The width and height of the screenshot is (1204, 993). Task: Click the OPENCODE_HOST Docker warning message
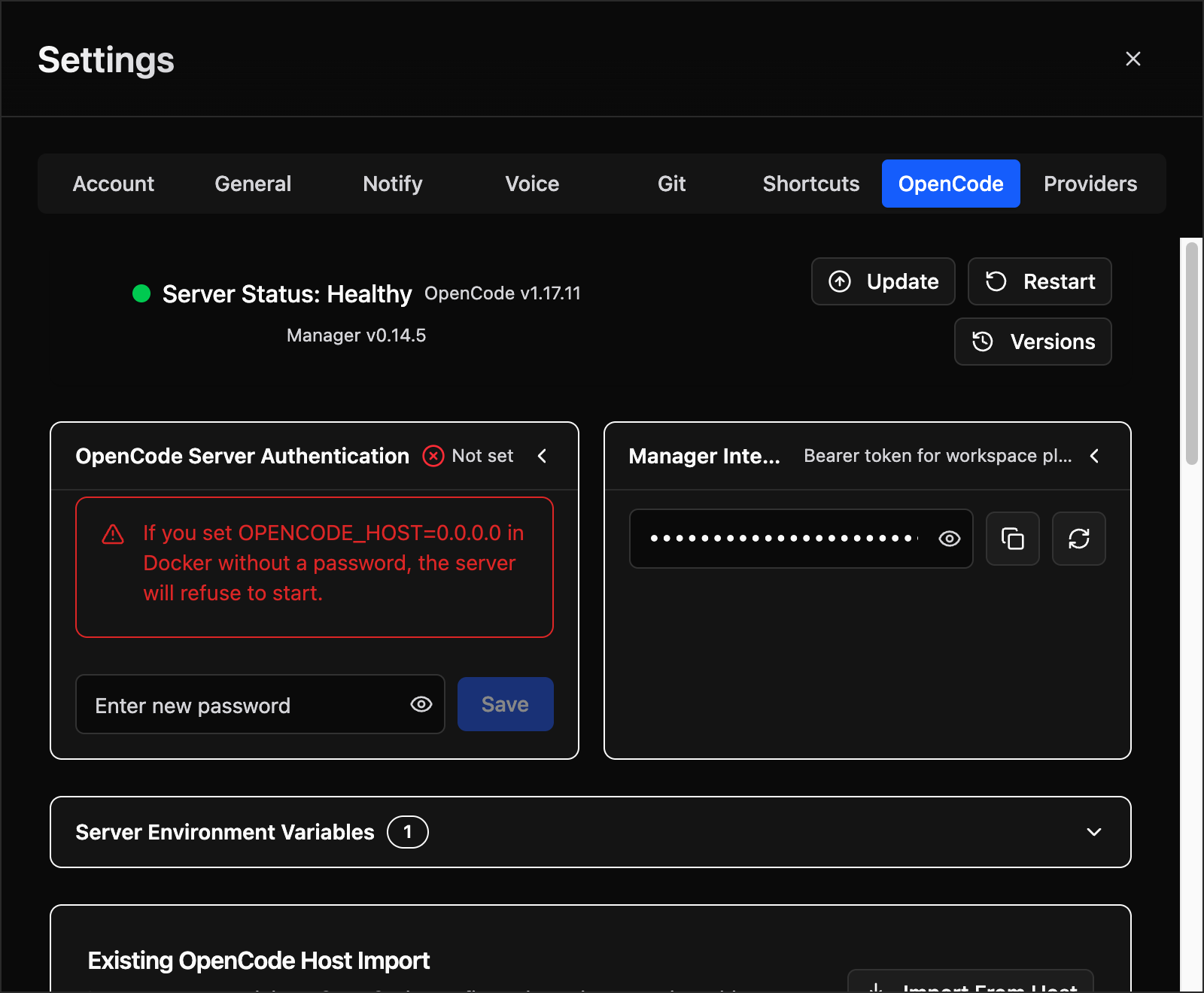point(334,563)
